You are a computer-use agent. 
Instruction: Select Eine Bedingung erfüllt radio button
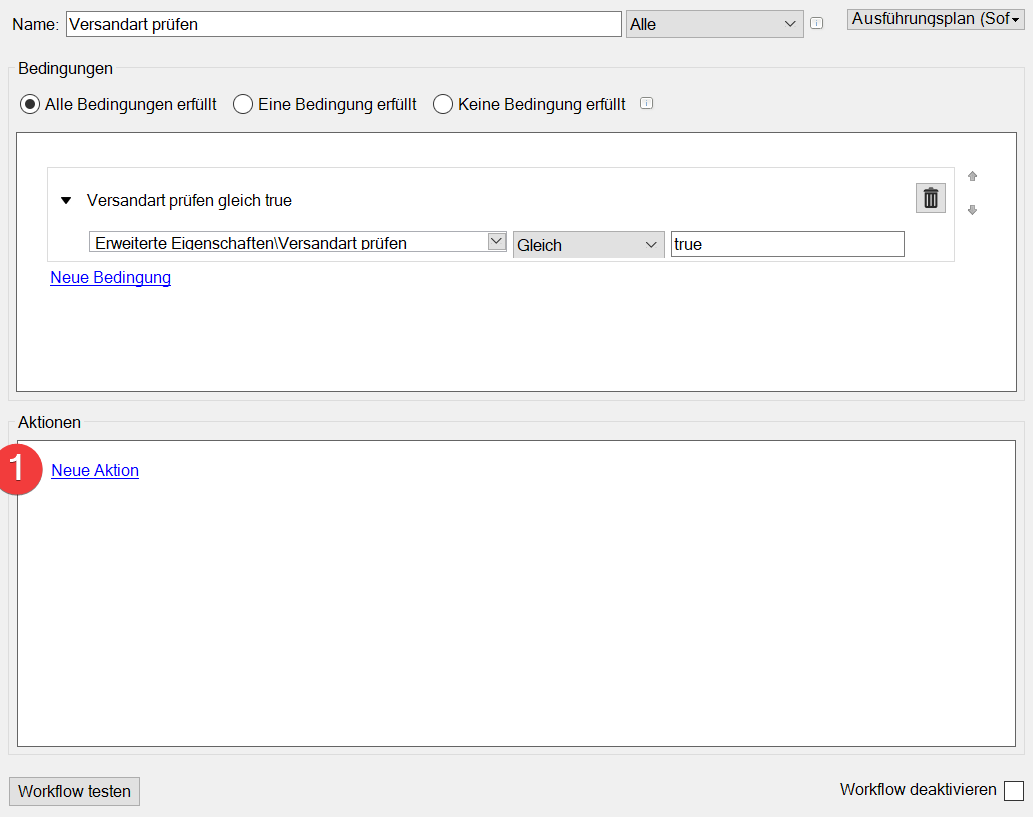[243, 104]
